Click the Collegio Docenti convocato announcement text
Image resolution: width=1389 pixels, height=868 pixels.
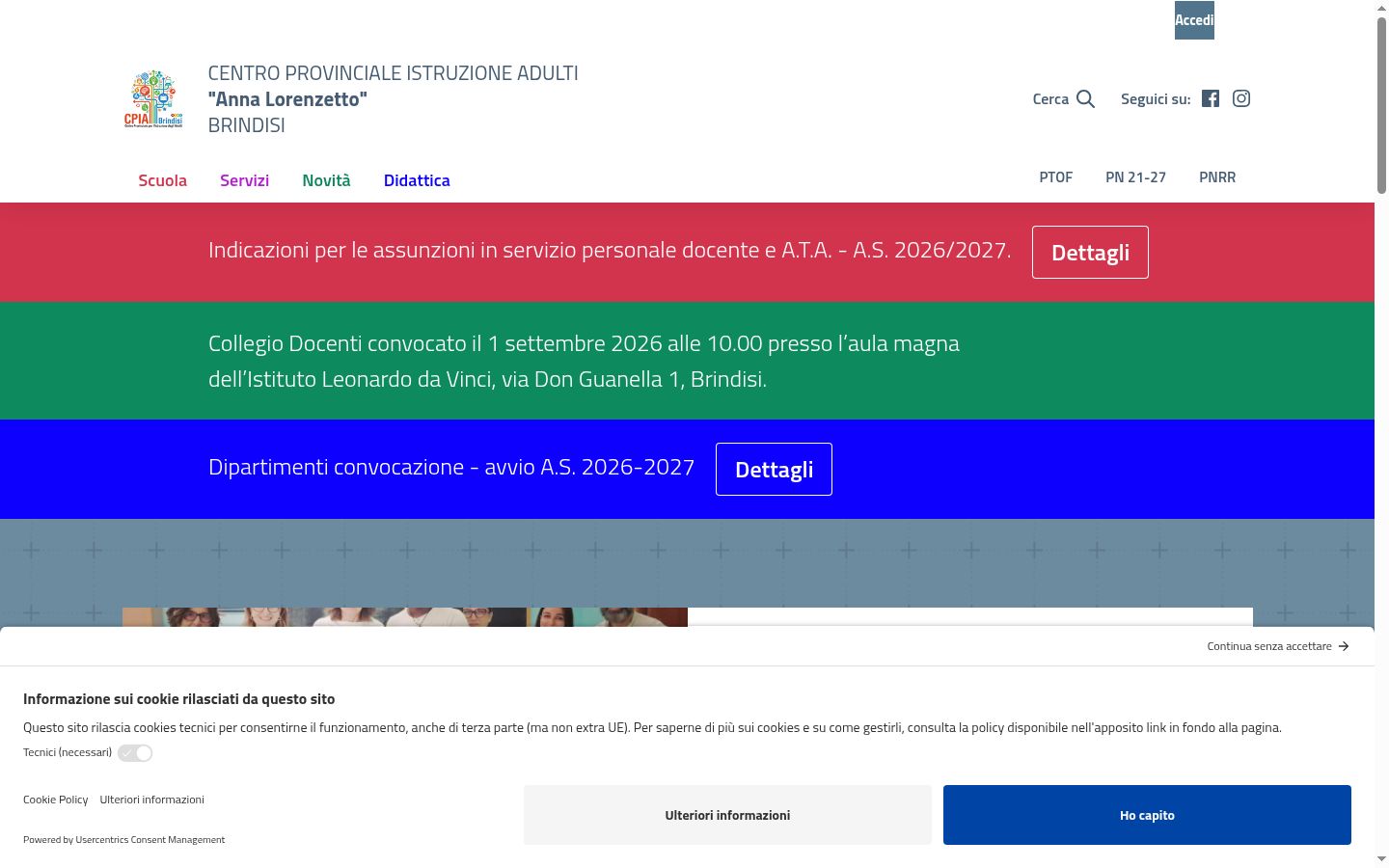pos(584,362)
